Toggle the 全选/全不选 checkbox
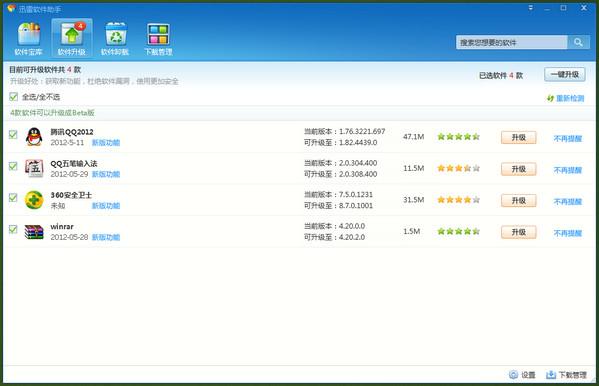 click(x=13, y=97)
